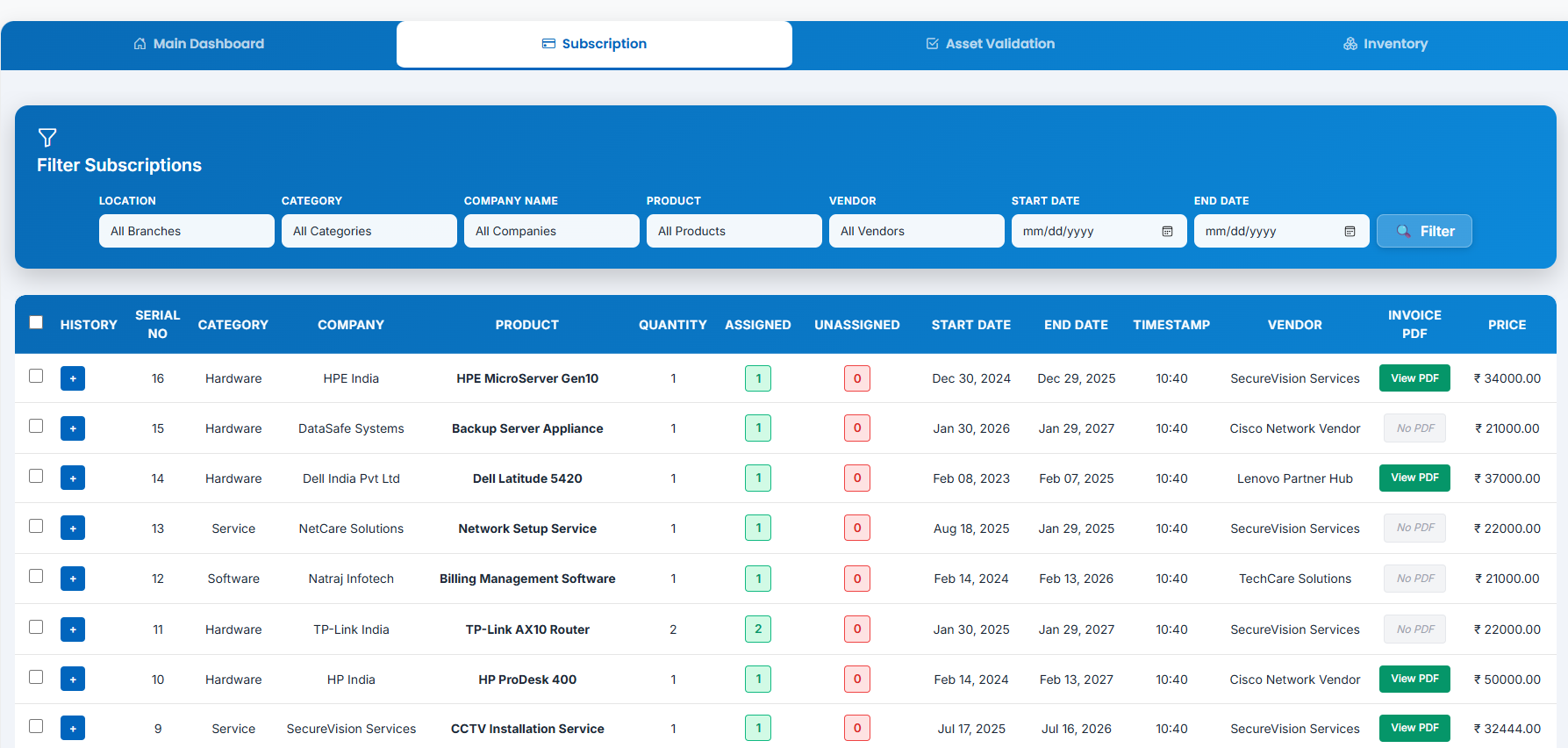Click assigned count badge for HPE MicroServer Gen10
Viewport: 1568px width, 748px height.
pyautogui.click(x=758, y=378)
